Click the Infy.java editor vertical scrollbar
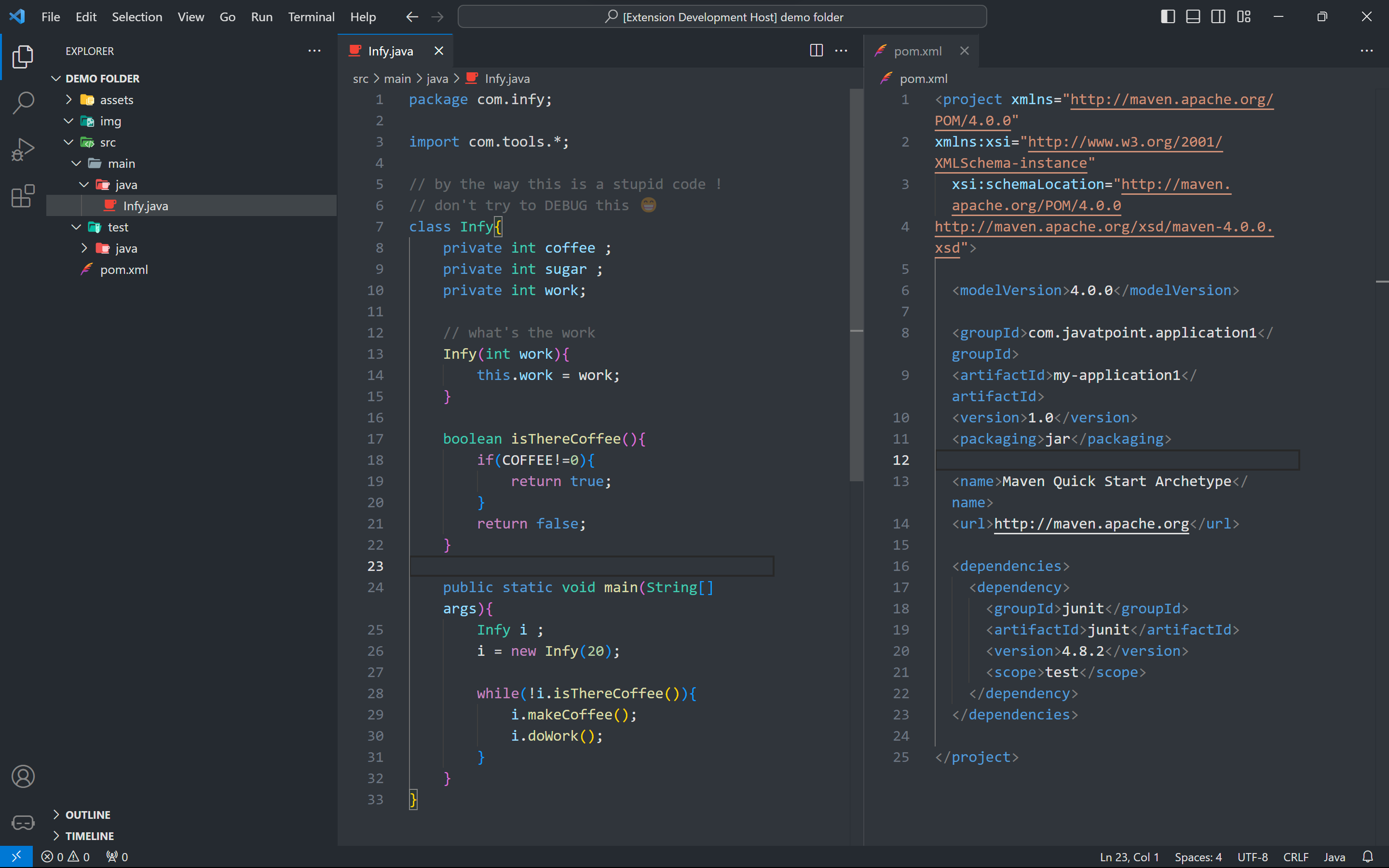Screen dimensions: 1389x868 [x=857, y=284]
